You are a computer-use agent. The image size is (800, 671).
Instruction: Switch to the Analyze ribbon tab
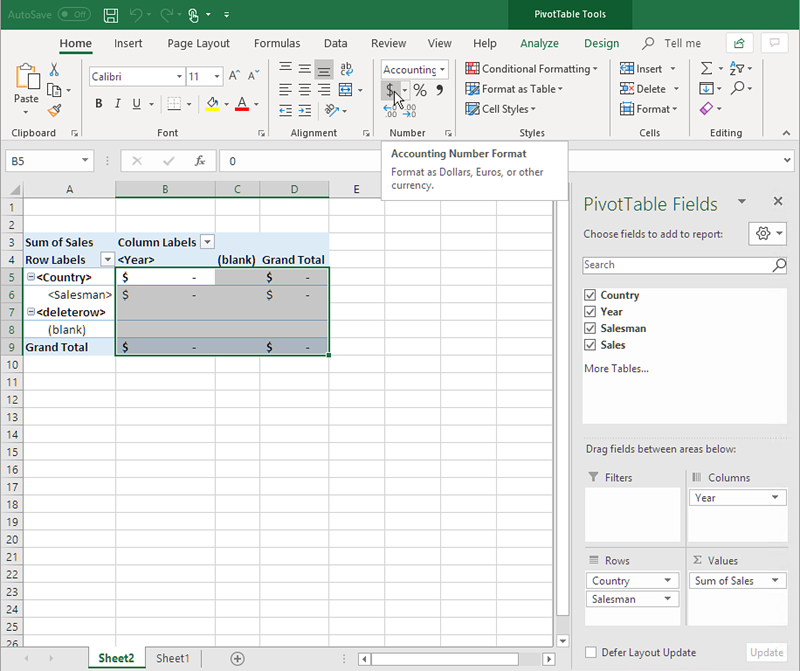click(539, 43)
